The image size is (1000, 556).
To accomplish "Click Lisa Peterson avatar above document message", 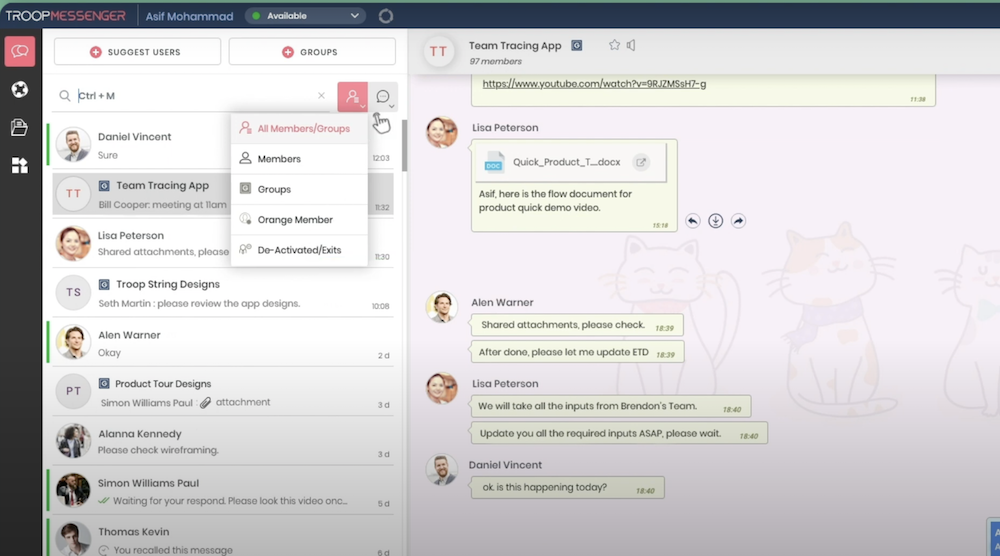I will pos(442,133).
